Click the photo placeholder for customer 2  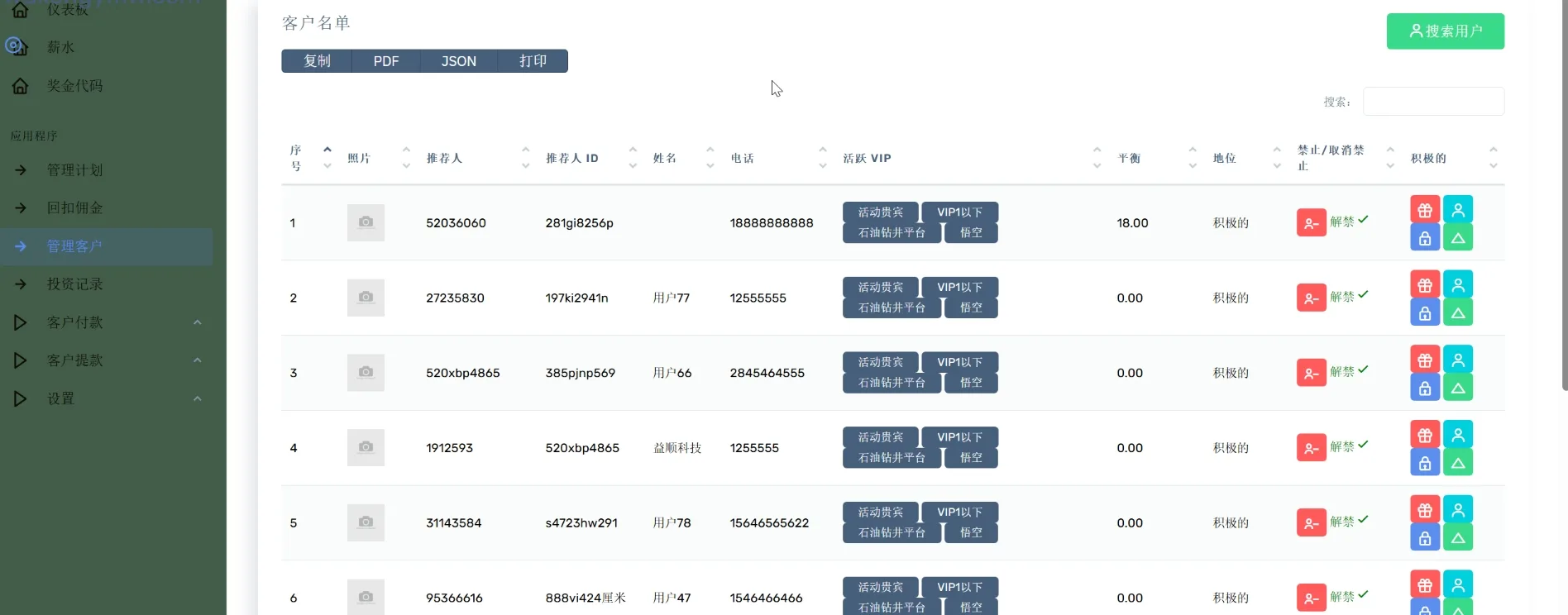366,298
